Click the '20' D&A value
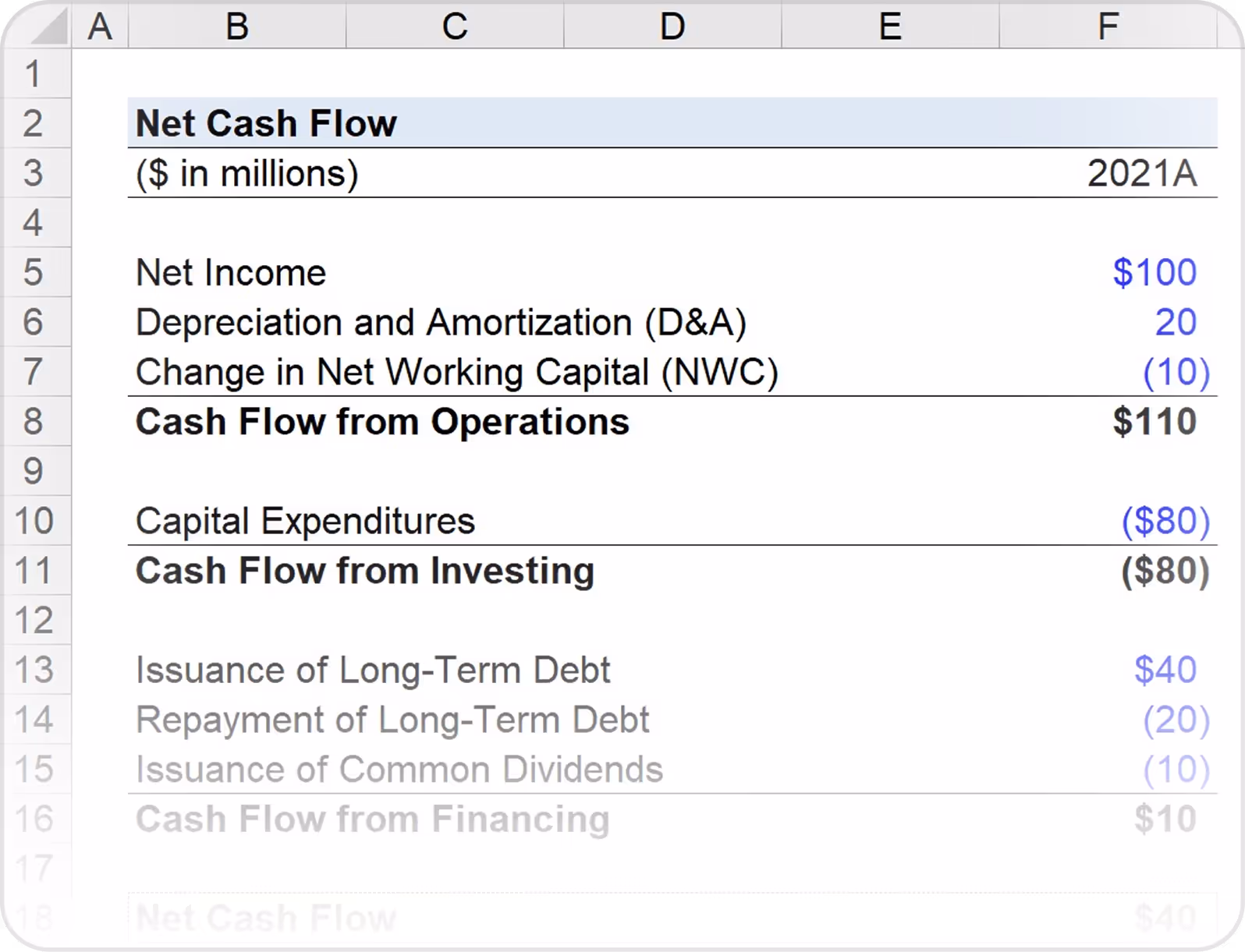Image resolution: width=1245 pixels, height=952 pixels. coord(1176,322)
